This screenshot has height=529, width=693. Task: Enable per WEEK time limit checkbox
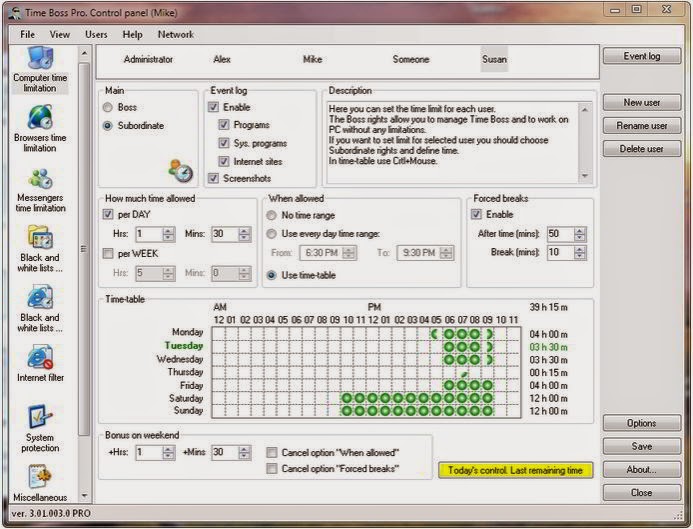[x=108, y=253]
